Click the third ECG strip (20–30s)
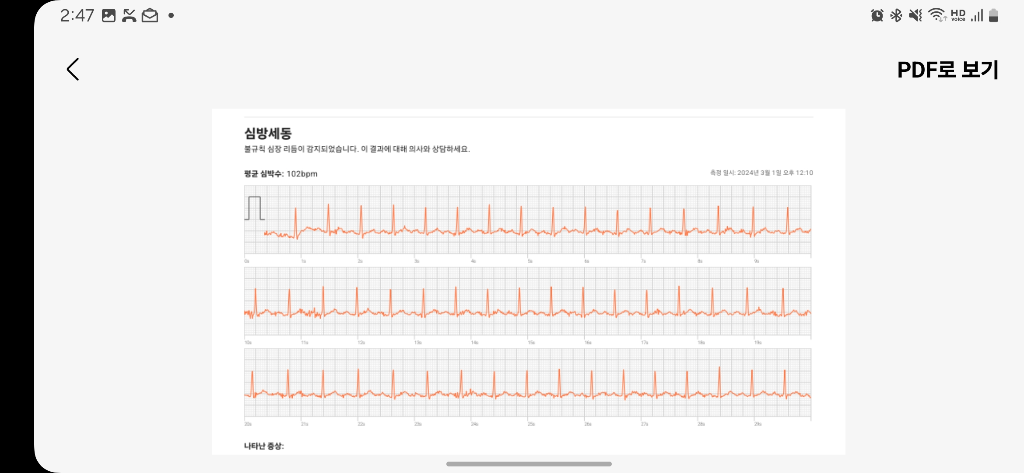The height and width of the screenshot is (473, 1024). (528, 384)
